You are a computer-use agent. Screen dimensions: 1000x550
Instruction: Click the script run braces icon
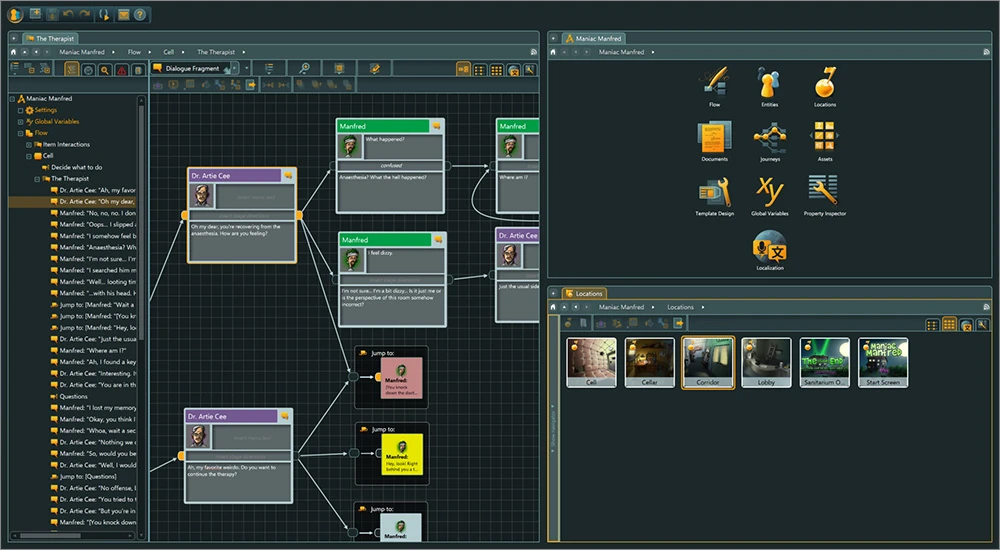pos(104,14)
